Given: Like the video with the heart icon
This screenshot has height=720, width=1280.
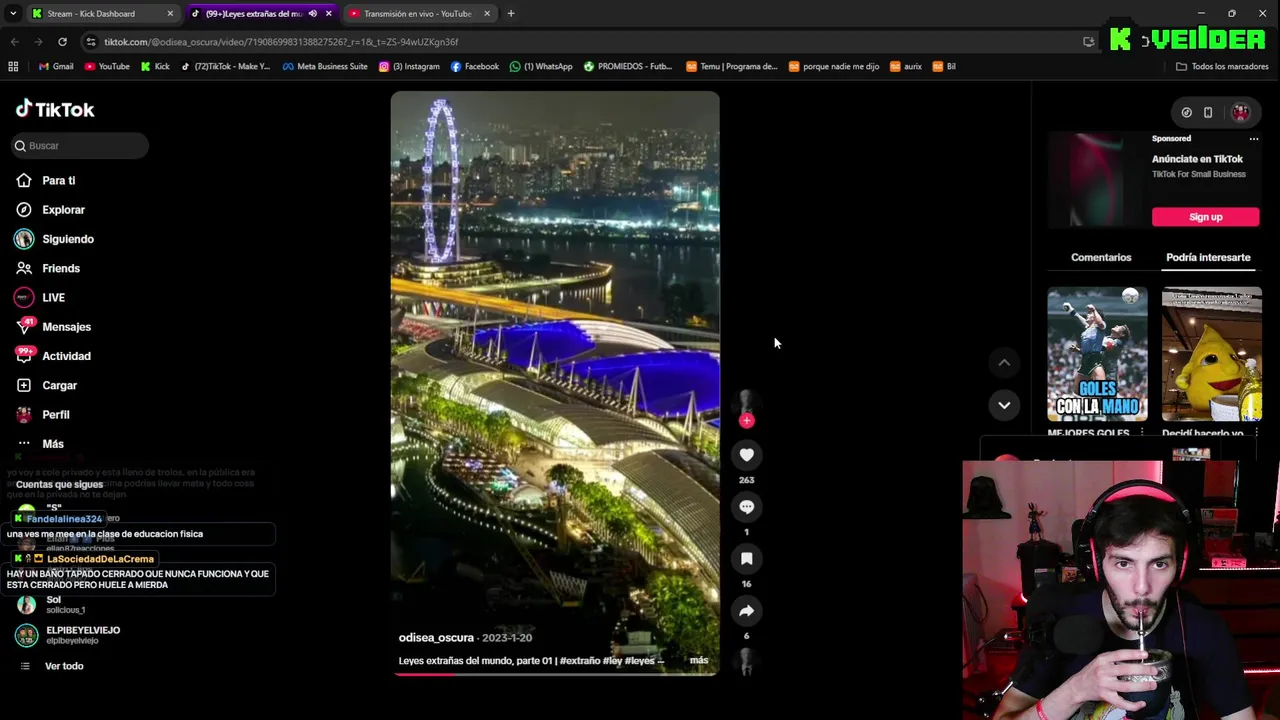Looking at the screenshot, I should click(x=746, y=455).
